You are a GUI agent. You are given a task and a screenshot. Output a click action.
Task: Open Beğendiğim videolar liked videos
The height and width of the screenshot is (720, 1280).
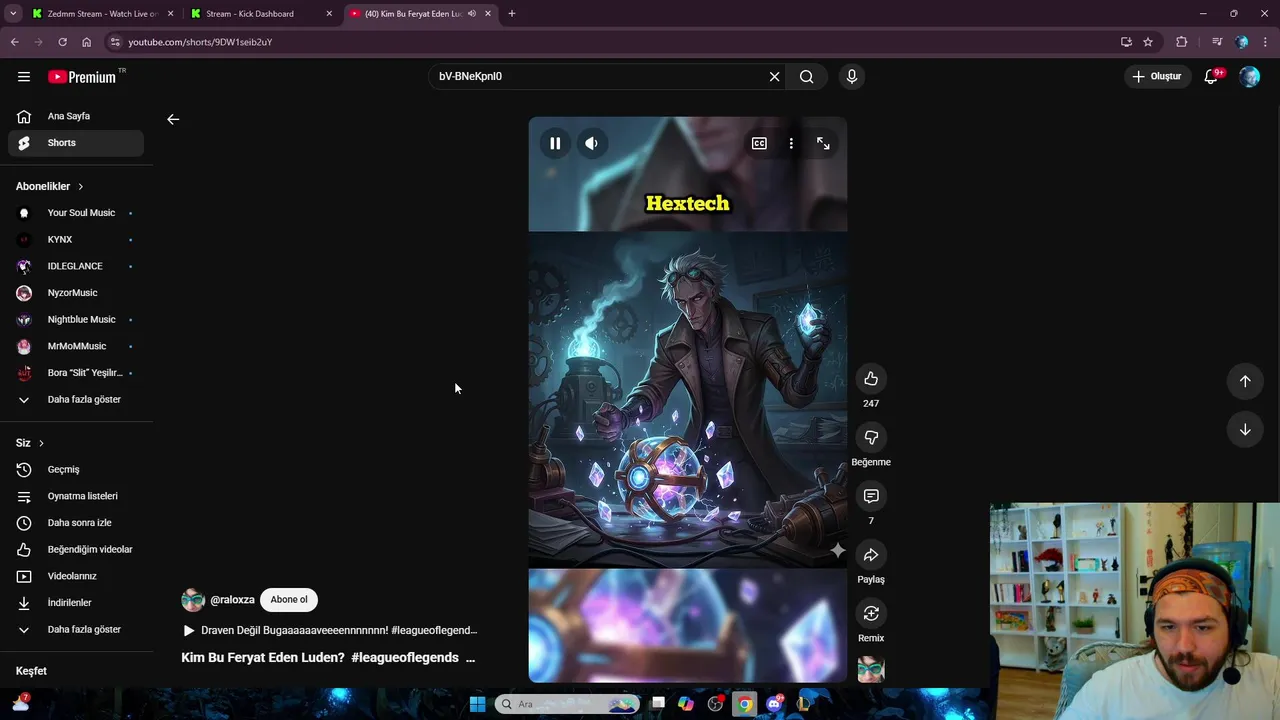[76, 549]
